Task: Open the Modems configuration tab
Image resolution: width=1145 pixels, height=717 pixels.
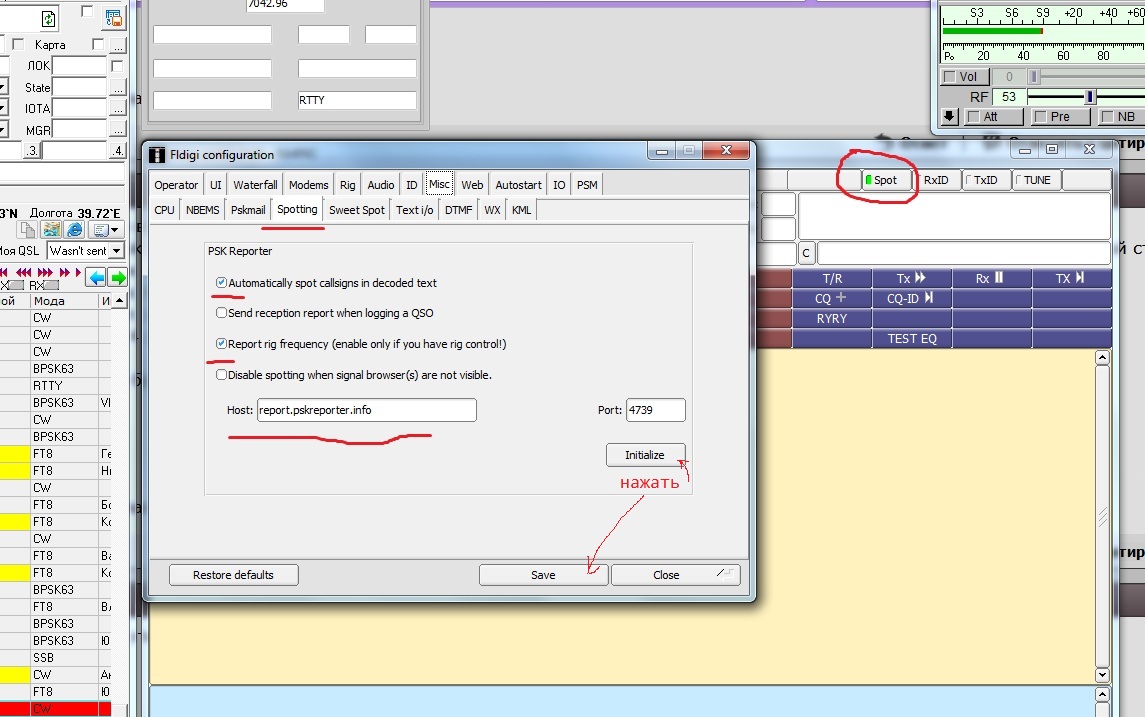Action: point(308,185)
